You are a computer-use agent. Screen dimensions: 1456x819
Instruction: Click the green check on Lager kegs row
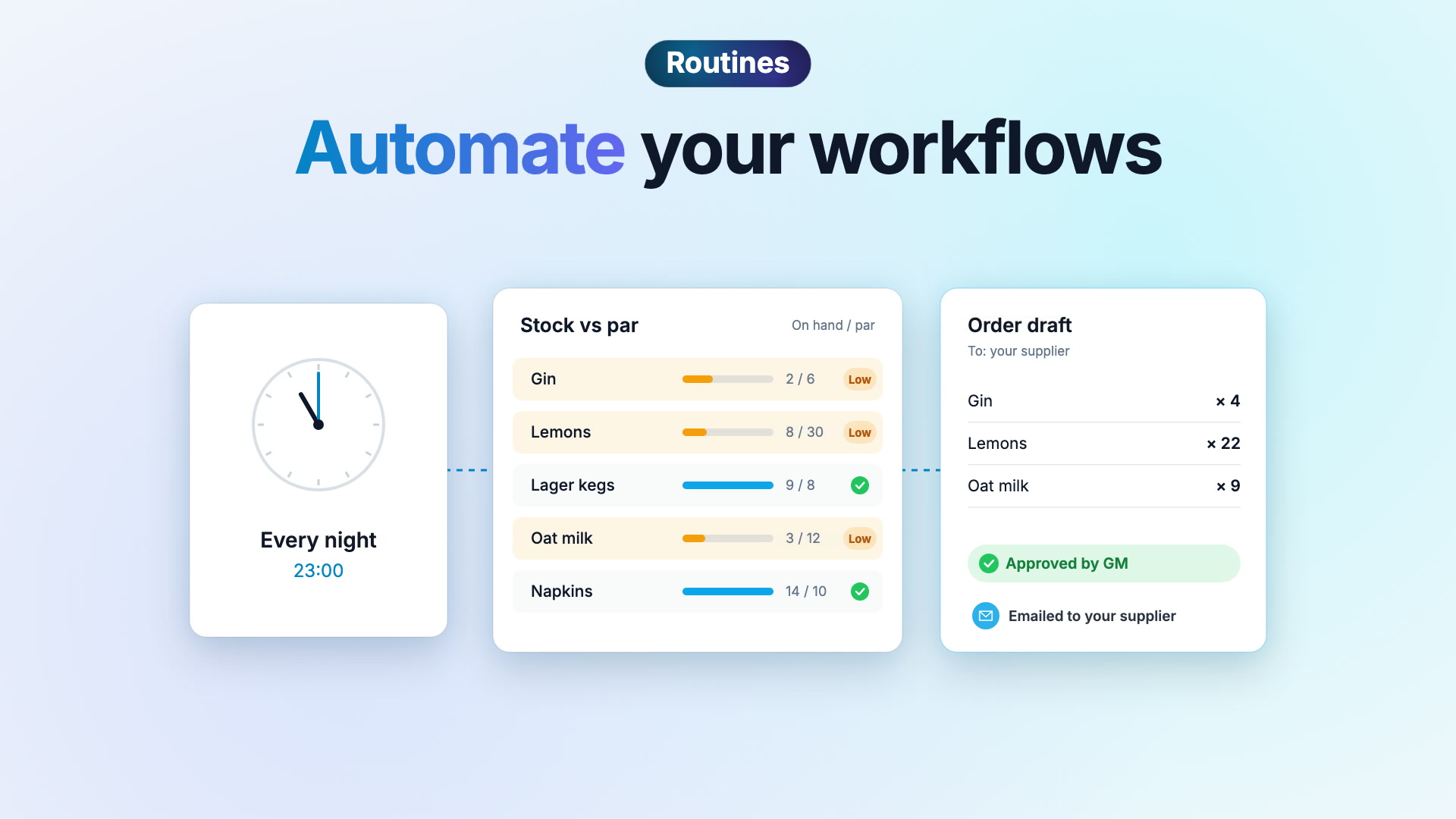[x=859, y=485]
